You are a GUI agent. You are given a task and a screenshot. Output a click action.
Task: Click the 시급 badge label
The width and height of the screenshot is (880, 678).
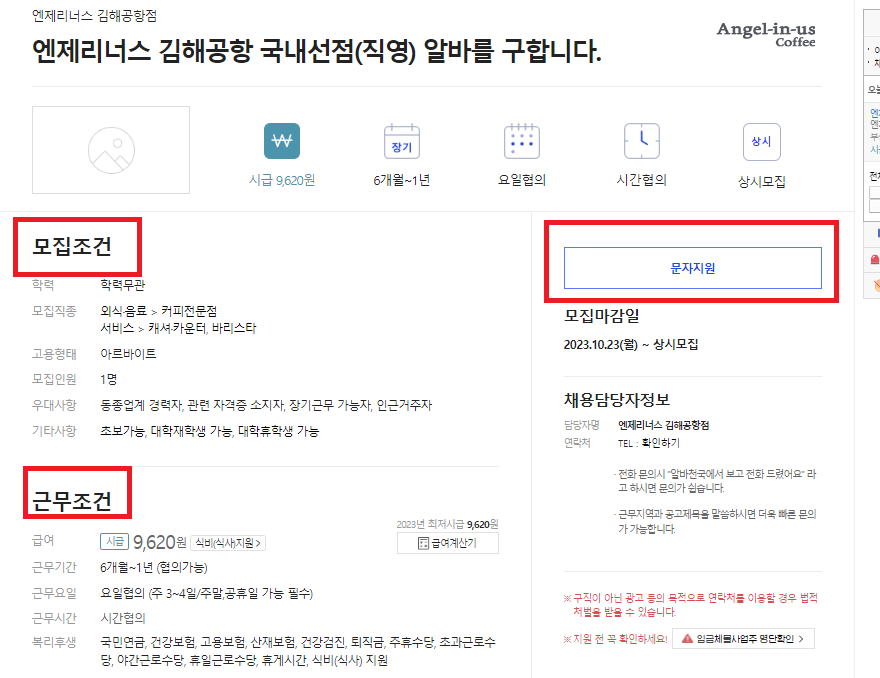coord(114,541)
